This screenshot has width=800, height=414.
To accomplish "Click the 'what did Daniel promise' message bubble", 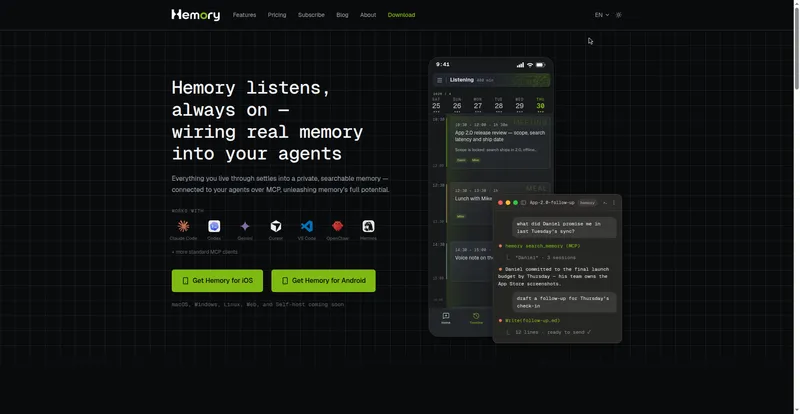I will click(x=564, y=228).
